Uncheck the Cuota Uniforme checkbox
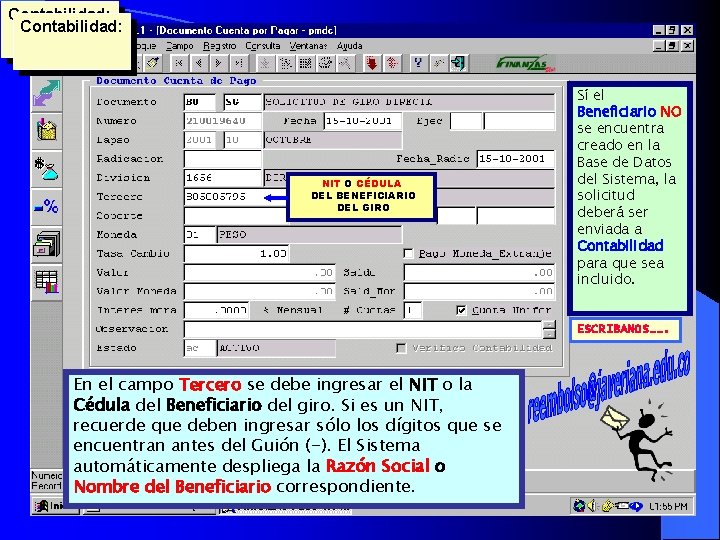The width and height of the screenshot is (720, 540). click(x=461, y=310)
